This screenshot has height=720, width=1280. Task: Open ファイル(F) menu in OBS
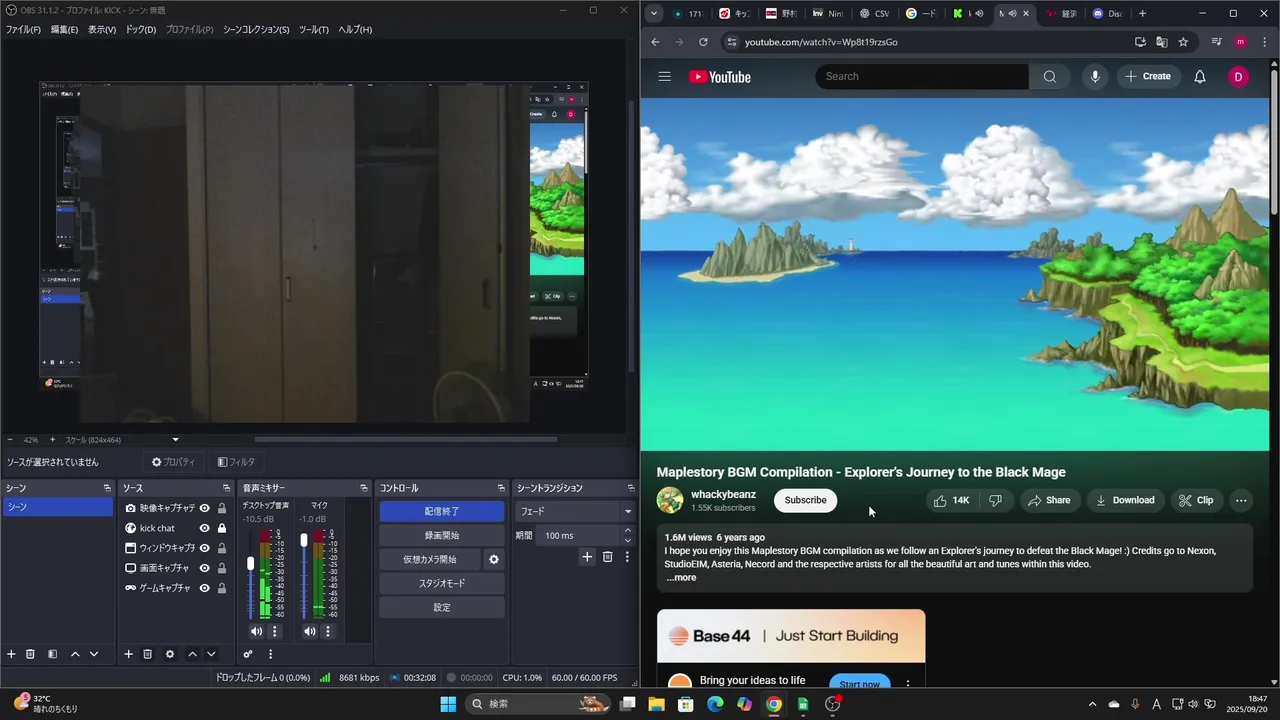(23, 30)
